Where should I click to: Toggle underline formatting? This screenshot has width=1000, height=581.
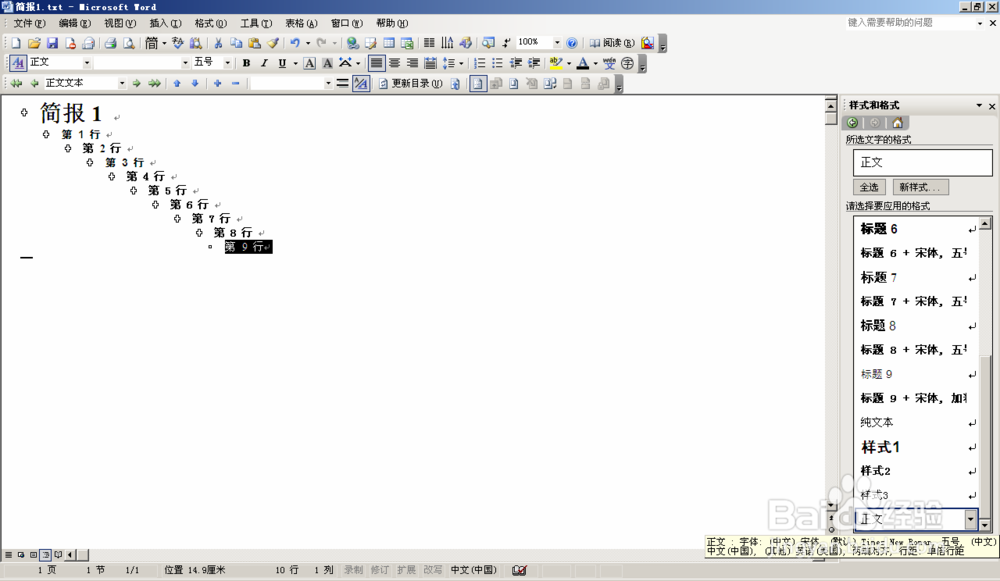tap(282, 63)
